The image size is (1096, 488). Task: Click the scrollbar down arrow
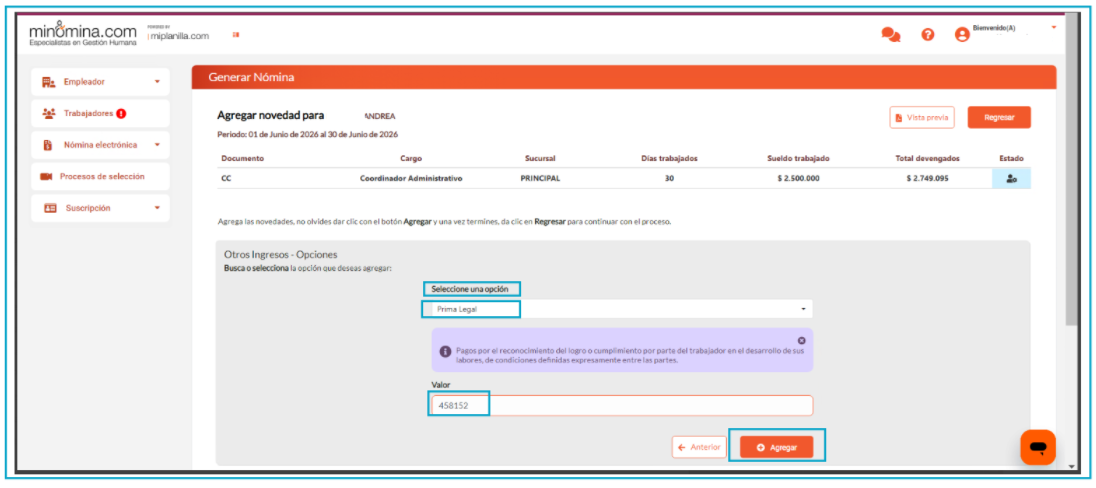[1072, 466]
